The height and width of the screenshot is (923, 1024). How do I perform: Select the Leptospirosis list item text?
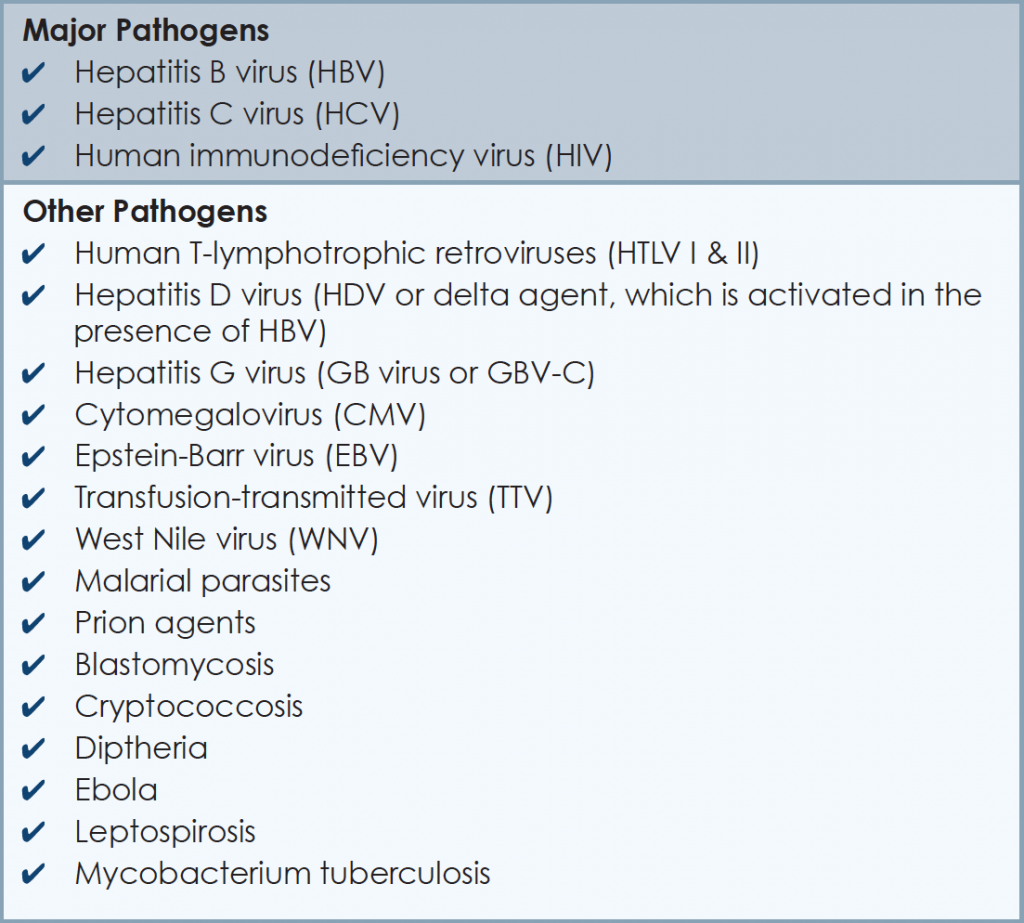point(165,832)
